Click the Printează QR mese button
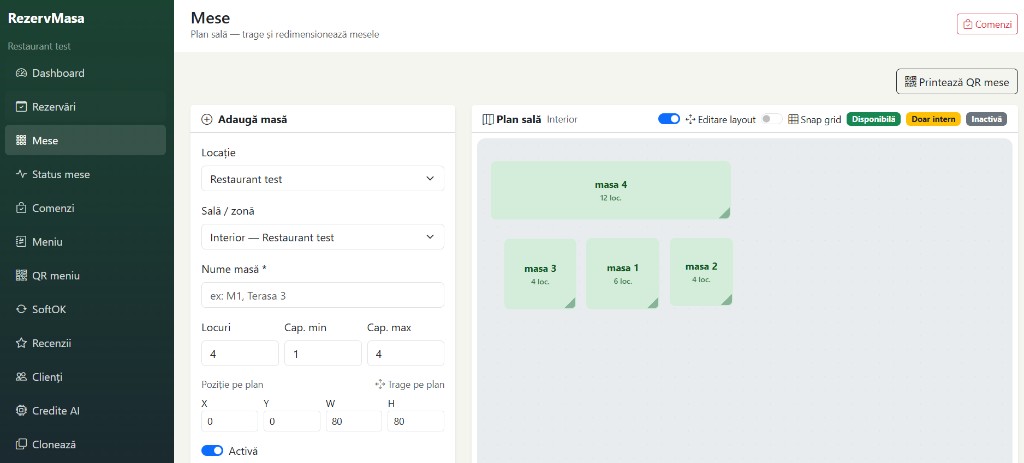This screenshot has width=1024, height=463. (x=957, y=82)
